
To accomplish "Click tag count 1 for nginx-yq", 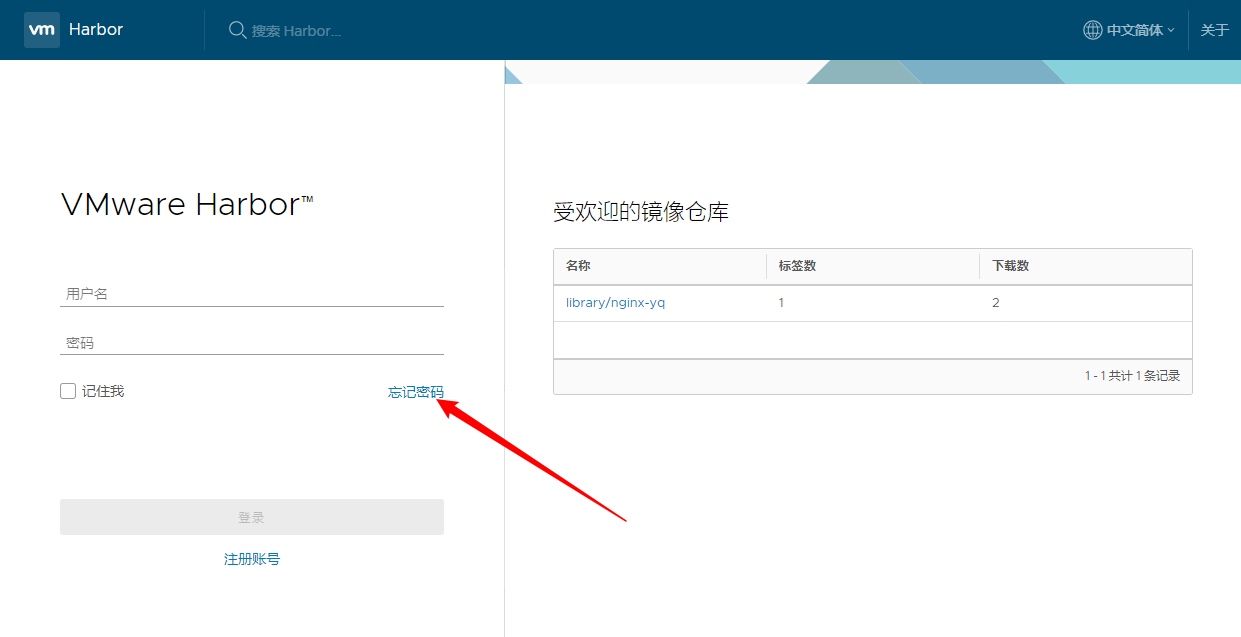I will [781, 303].
